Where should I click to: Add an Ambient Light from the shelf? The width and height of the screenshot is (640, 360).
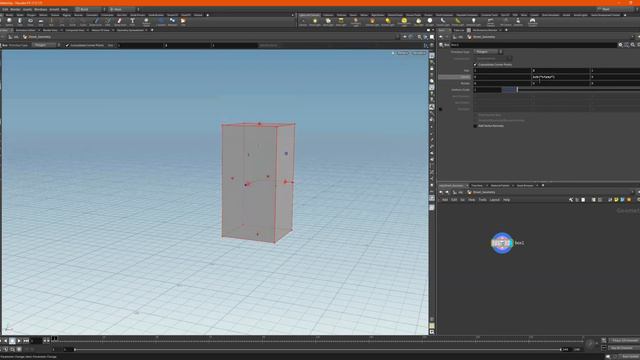pos(473,22)
